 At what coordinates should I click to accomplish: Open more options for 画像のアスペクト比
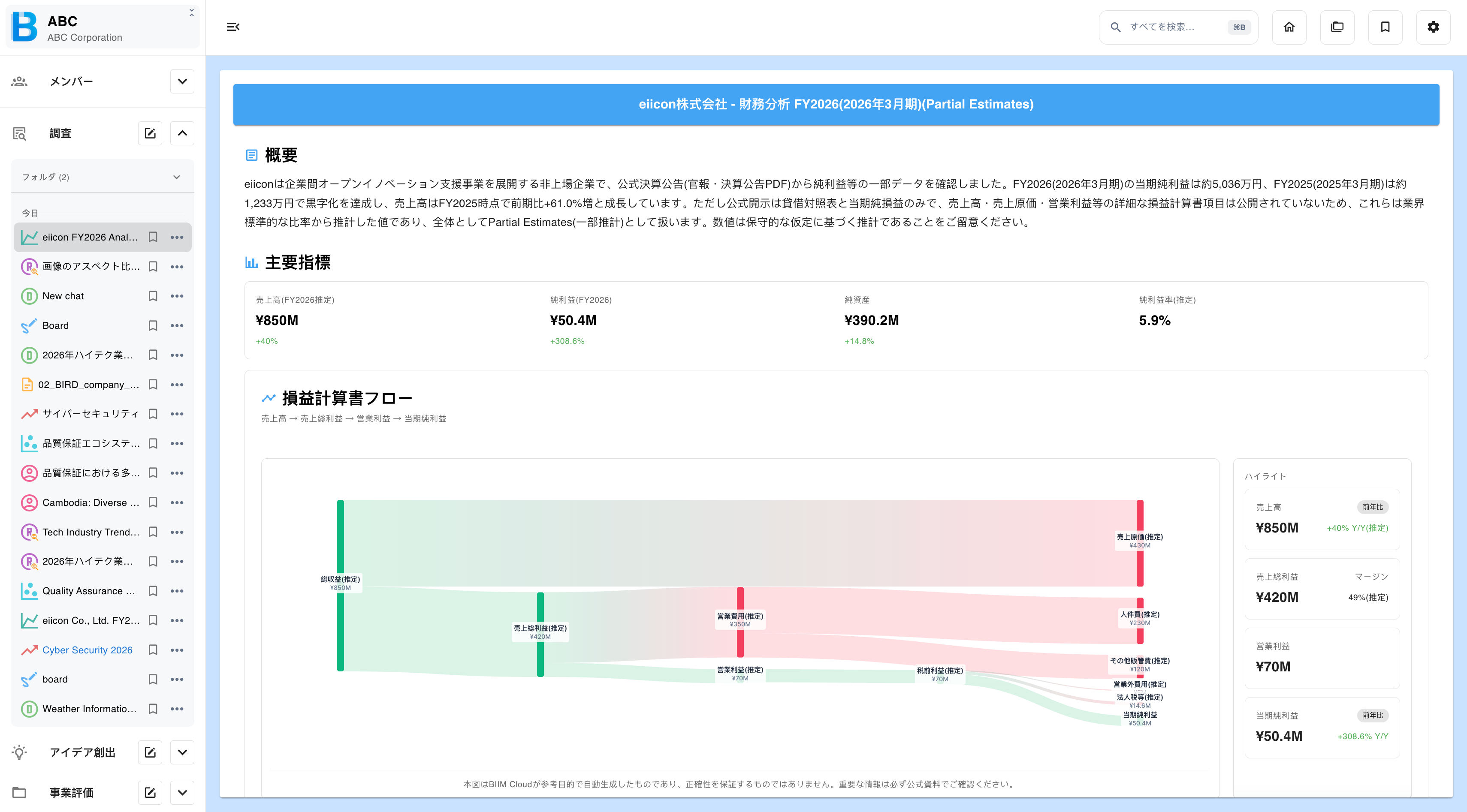[177, 266]
